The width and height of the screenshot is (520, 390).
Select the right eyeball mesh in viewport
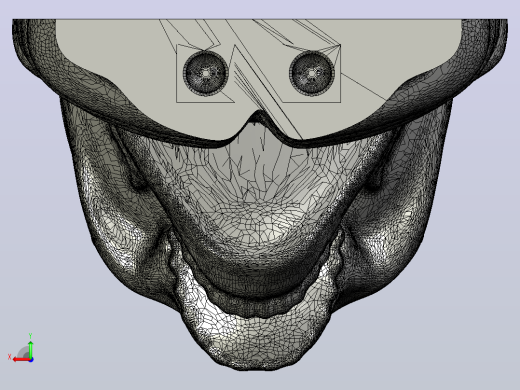(311, 73)
